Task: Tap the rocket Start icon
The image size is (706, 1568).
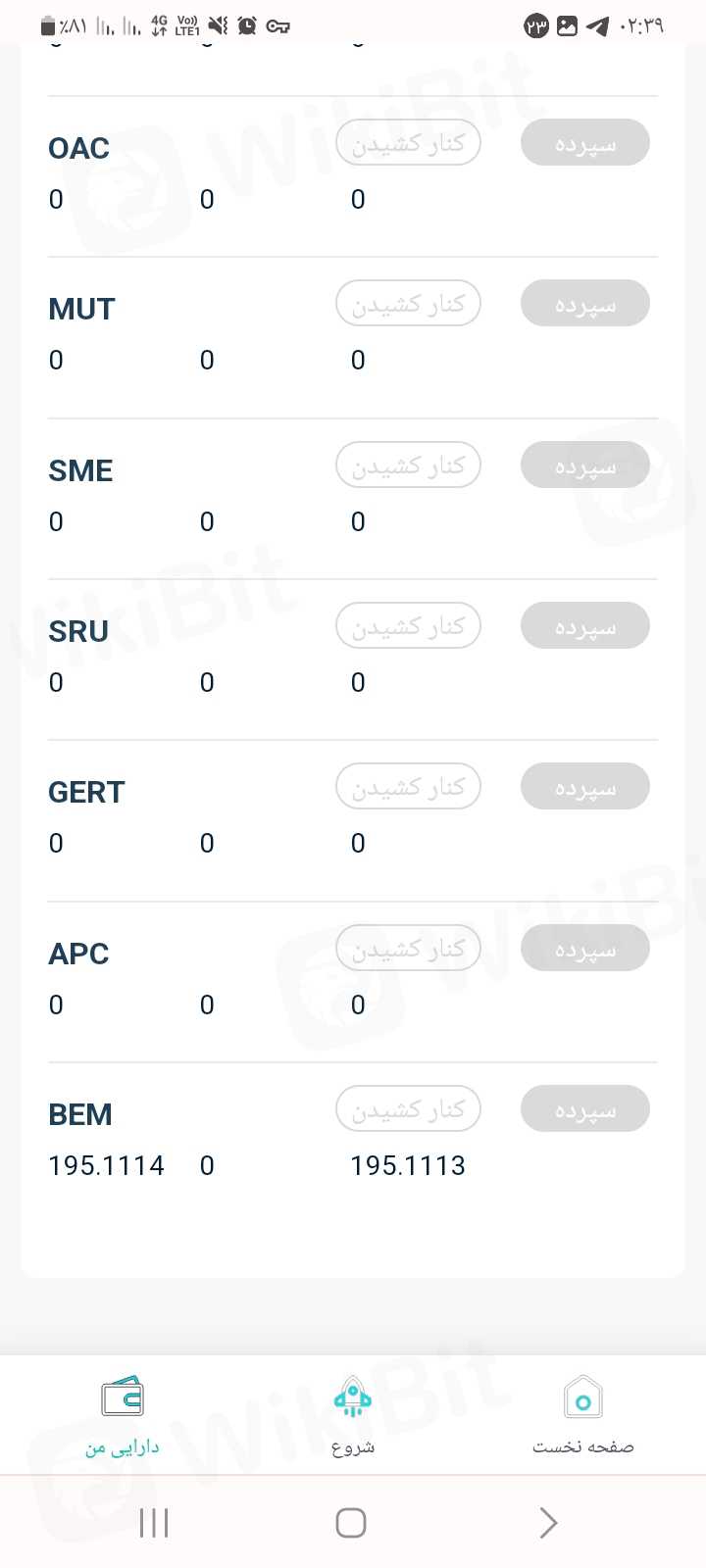Action: [x=352, y=1396]
